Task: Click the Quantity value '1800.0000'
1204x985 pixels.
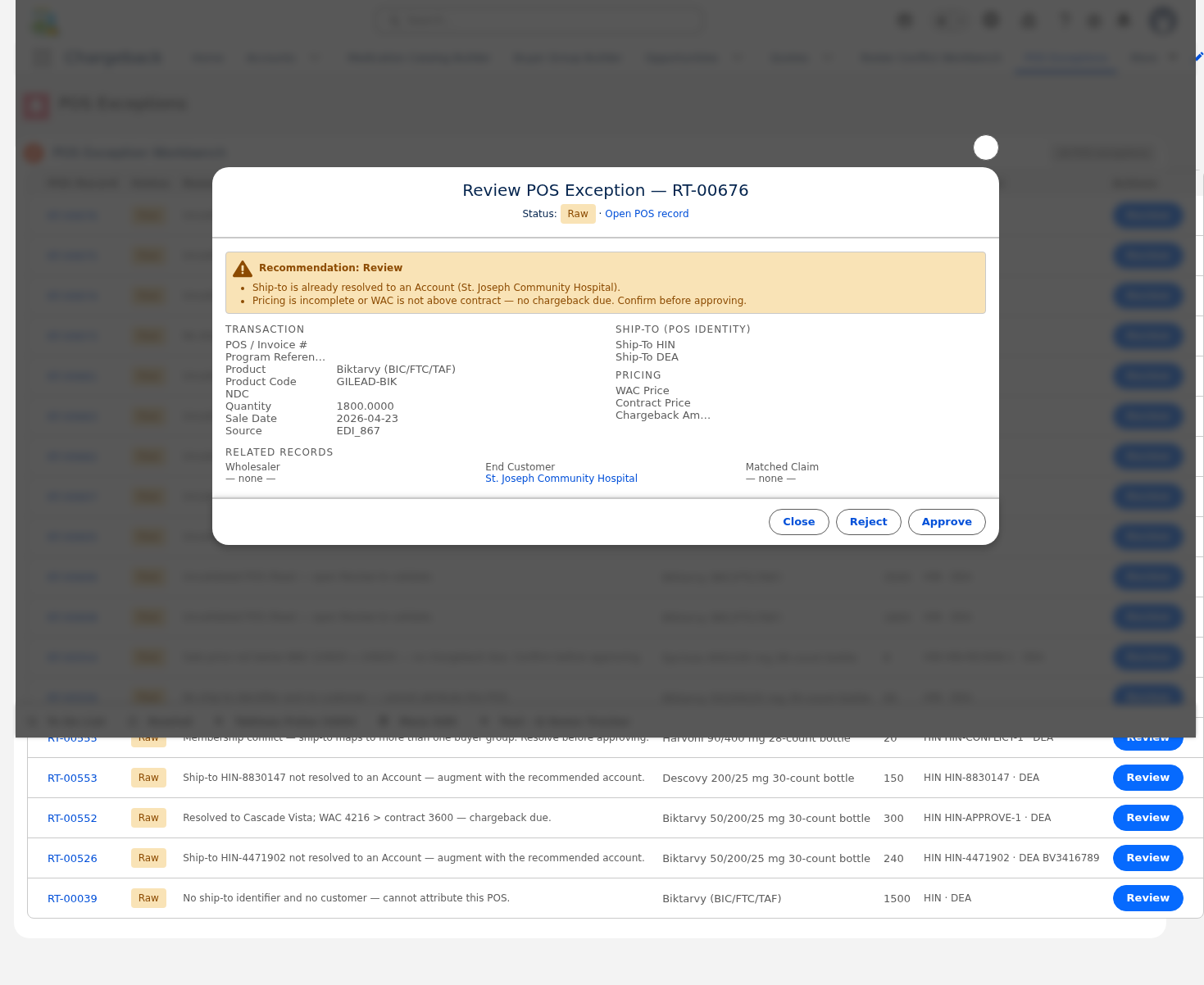Action: [x=365, y=406]
